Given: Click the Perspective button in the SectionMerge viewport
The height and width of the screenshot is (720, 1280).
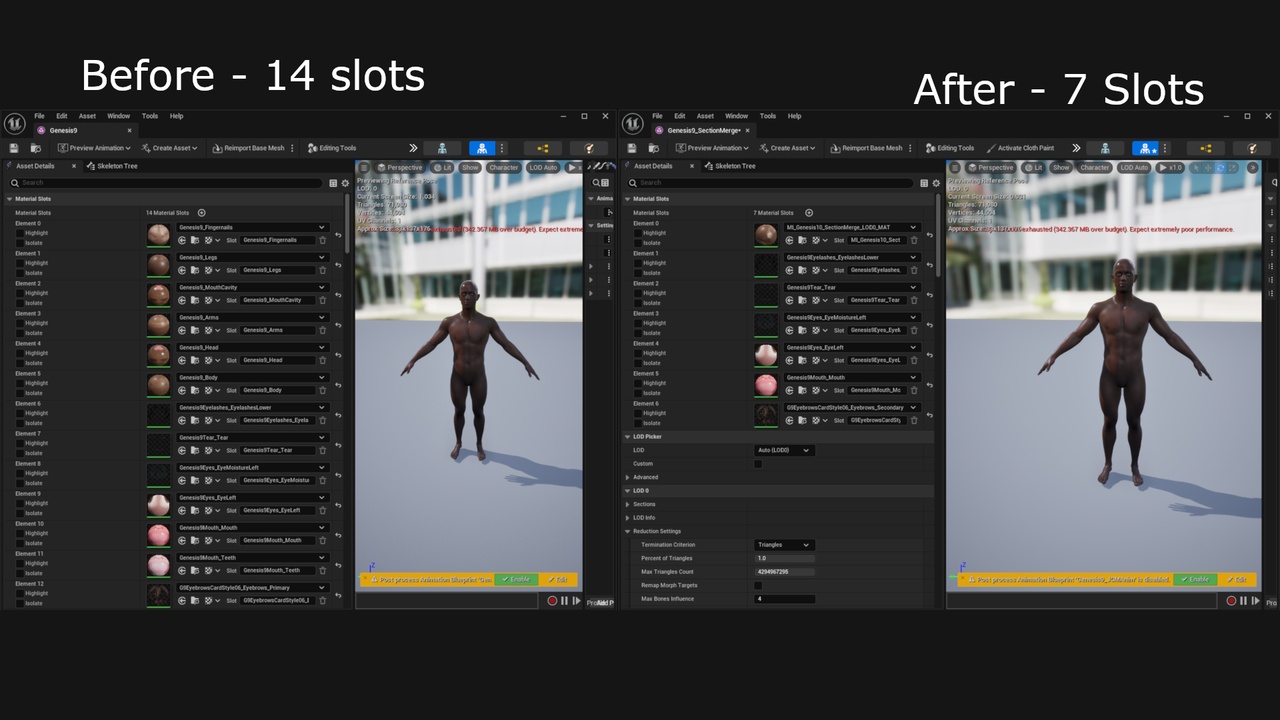Looking at the screenshot, I should [990, 167].
